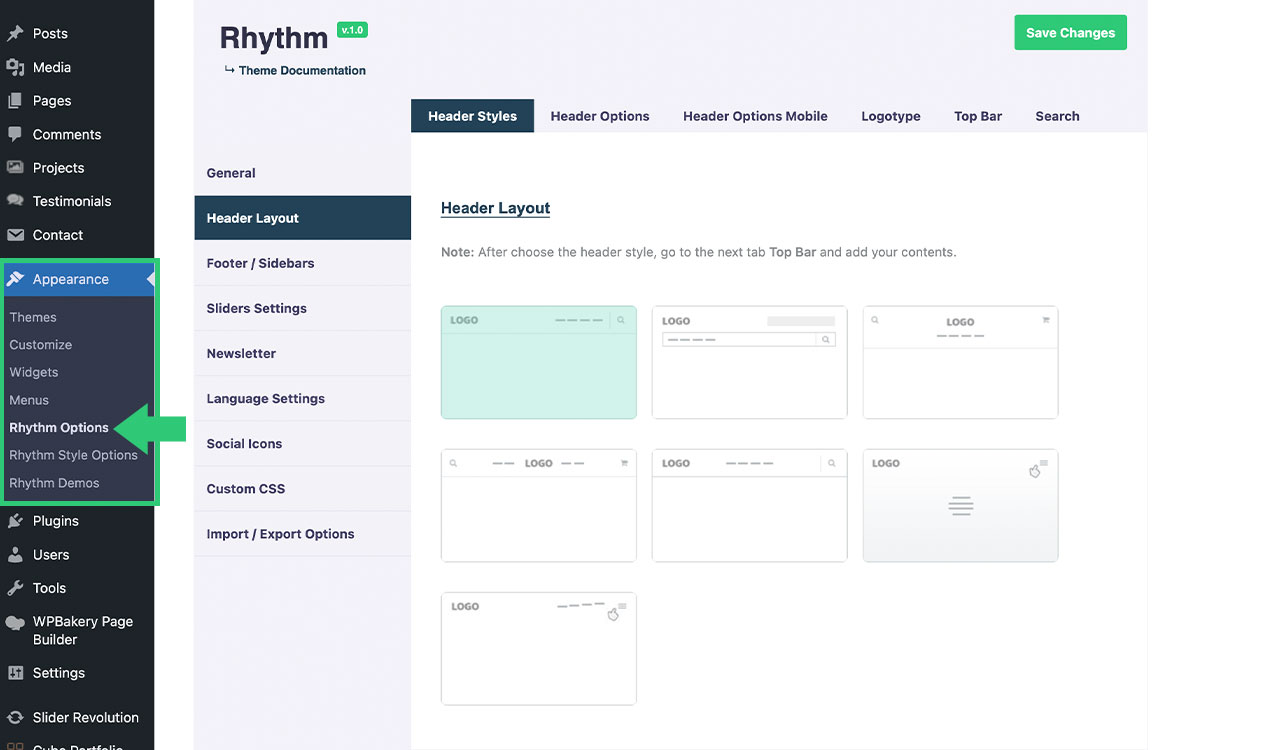The image size is (1265, 750).
Task: Open the Settings admin menu
Action: pyautogui.click(x=58, y=673)
